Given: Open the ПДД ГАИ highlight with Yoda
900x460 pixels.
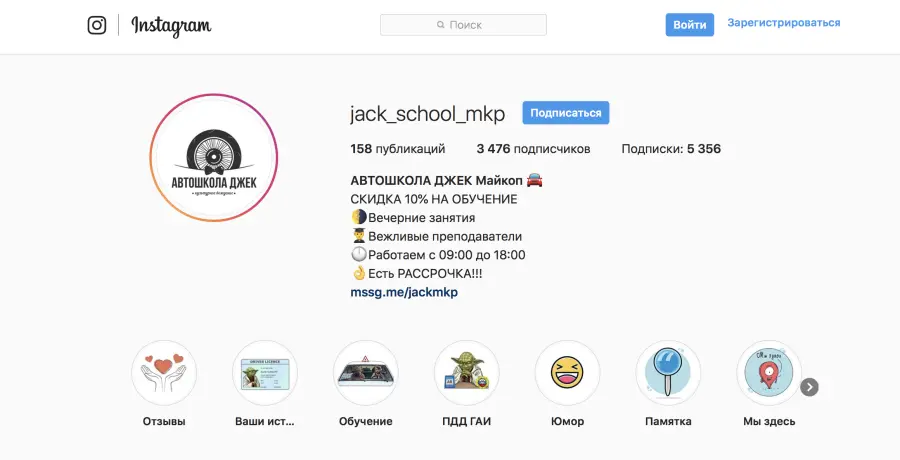Looking at the screenshot, I should pos(467,373).
